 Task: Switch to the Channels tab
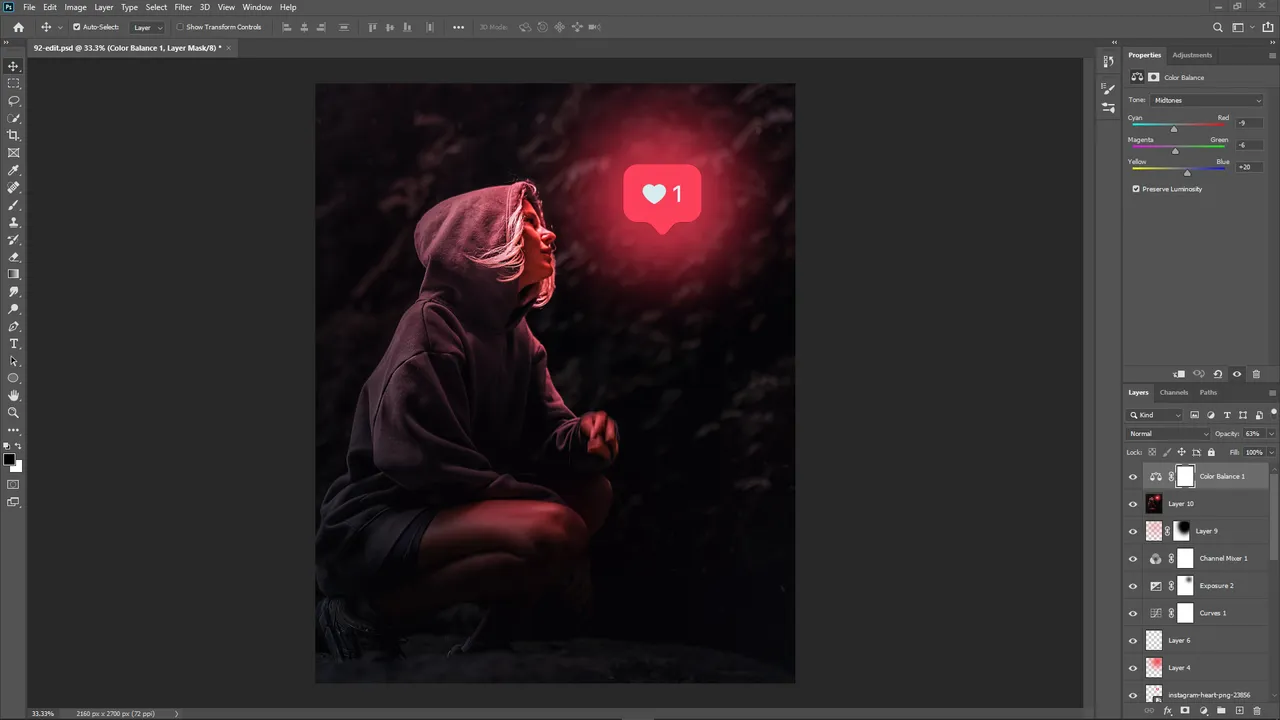point(1174,393)
